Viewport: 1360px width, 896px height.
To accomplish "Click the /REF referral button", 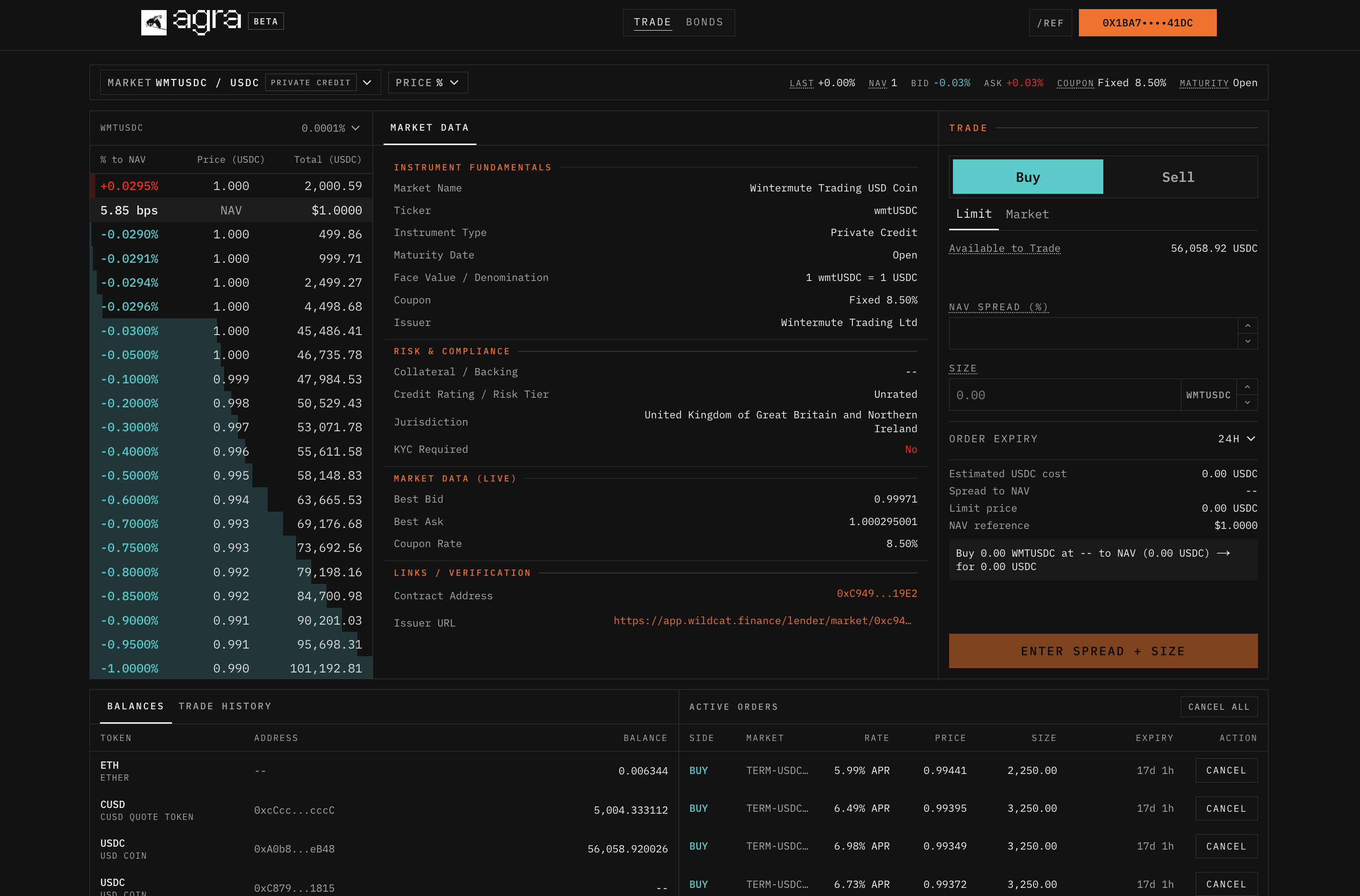I will point(1050,23).
